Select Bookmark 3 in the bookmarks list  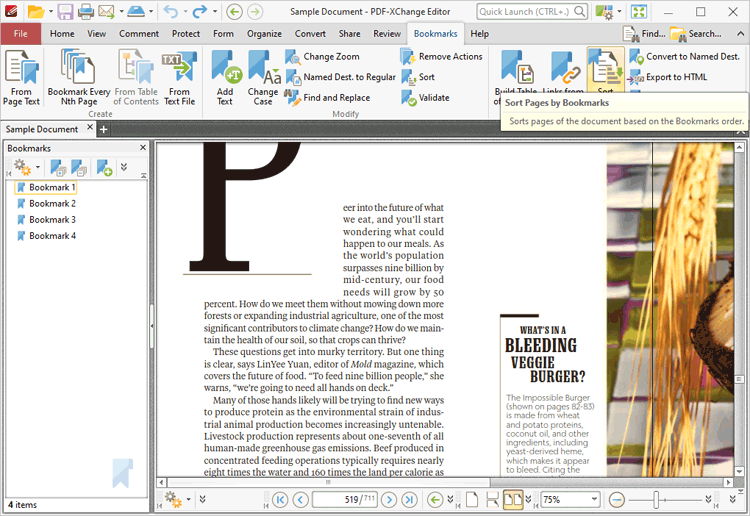tap(51, 219)
